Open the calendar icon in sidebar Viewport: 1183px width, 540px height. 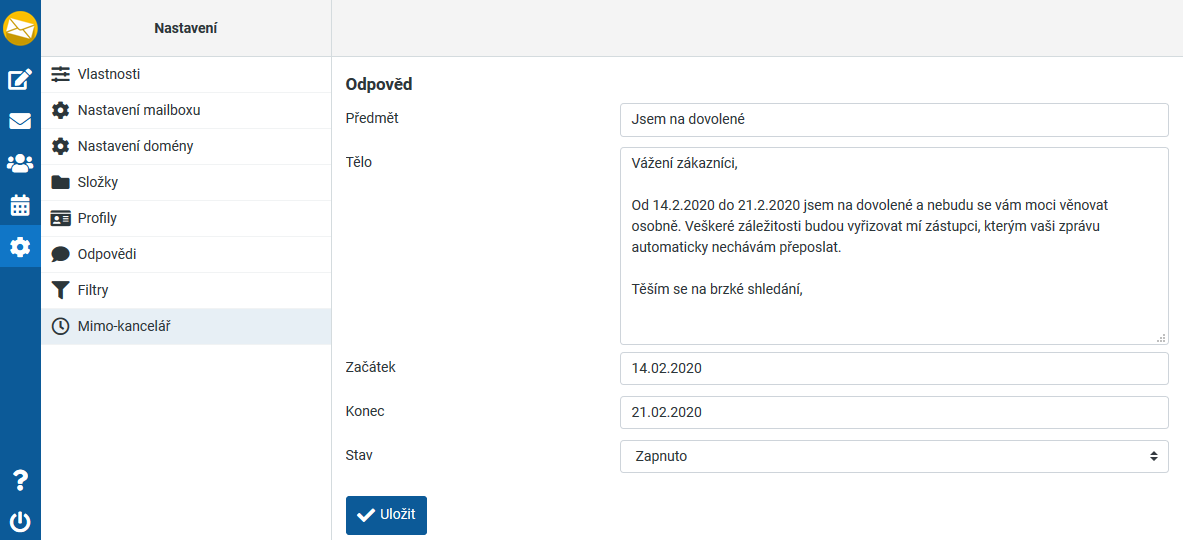click(x=20, y=205)
